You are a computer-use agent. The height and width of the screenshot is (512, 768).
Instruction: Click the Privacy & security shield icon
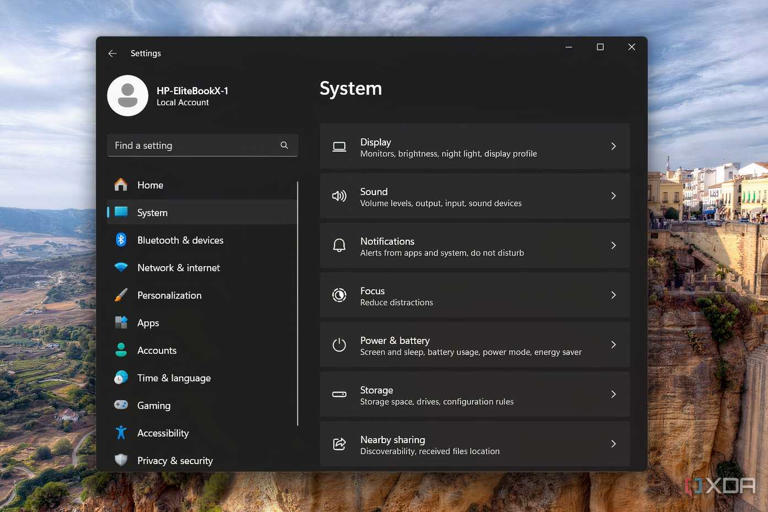(x=121, y=460)
